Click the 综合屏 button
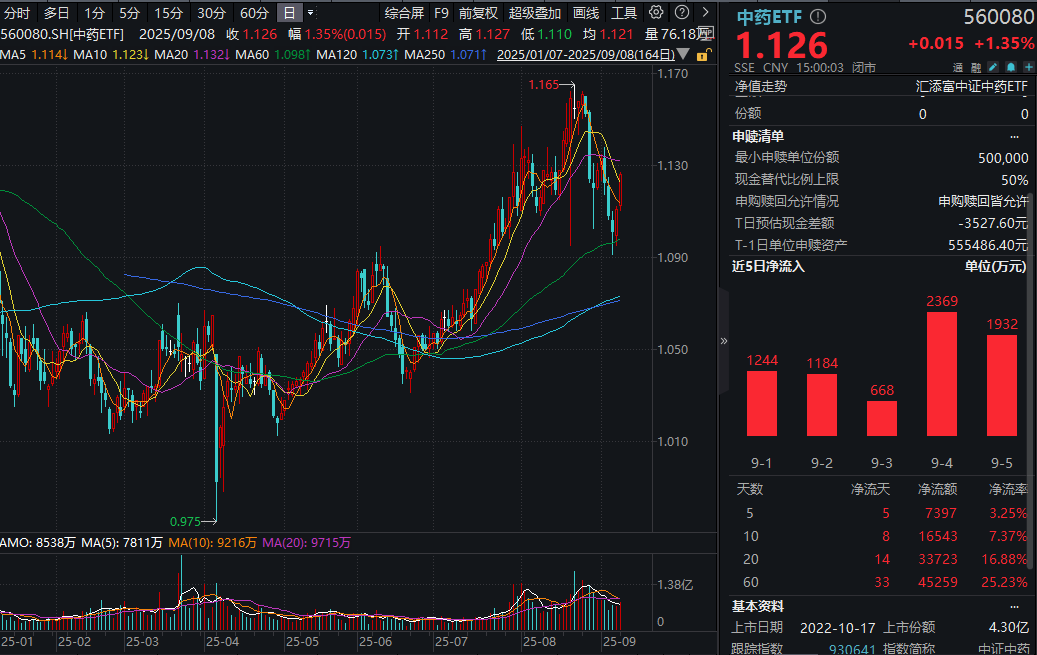Viewport: 1037px width, 655px height. click(403, 13)
